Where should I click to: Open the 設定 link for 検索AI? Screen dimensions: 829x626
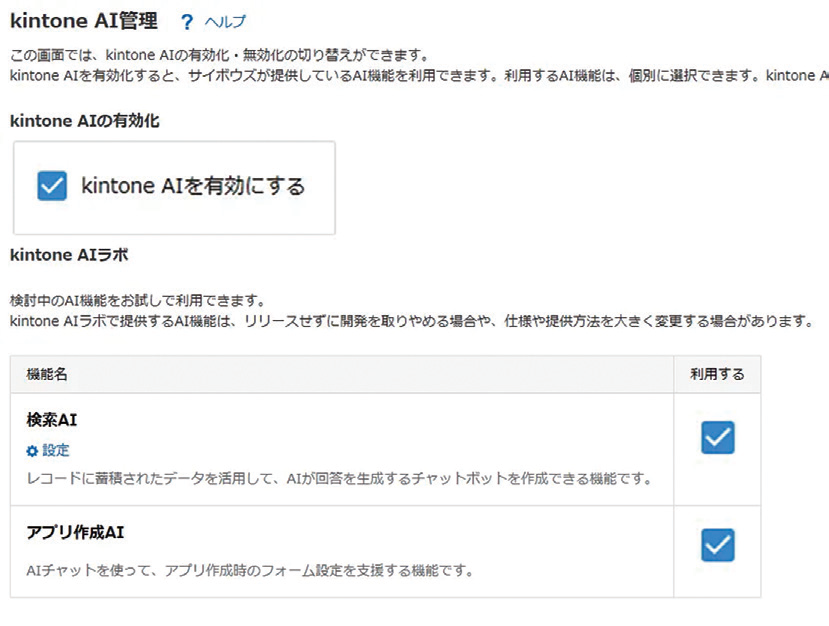tap(56, 450)
